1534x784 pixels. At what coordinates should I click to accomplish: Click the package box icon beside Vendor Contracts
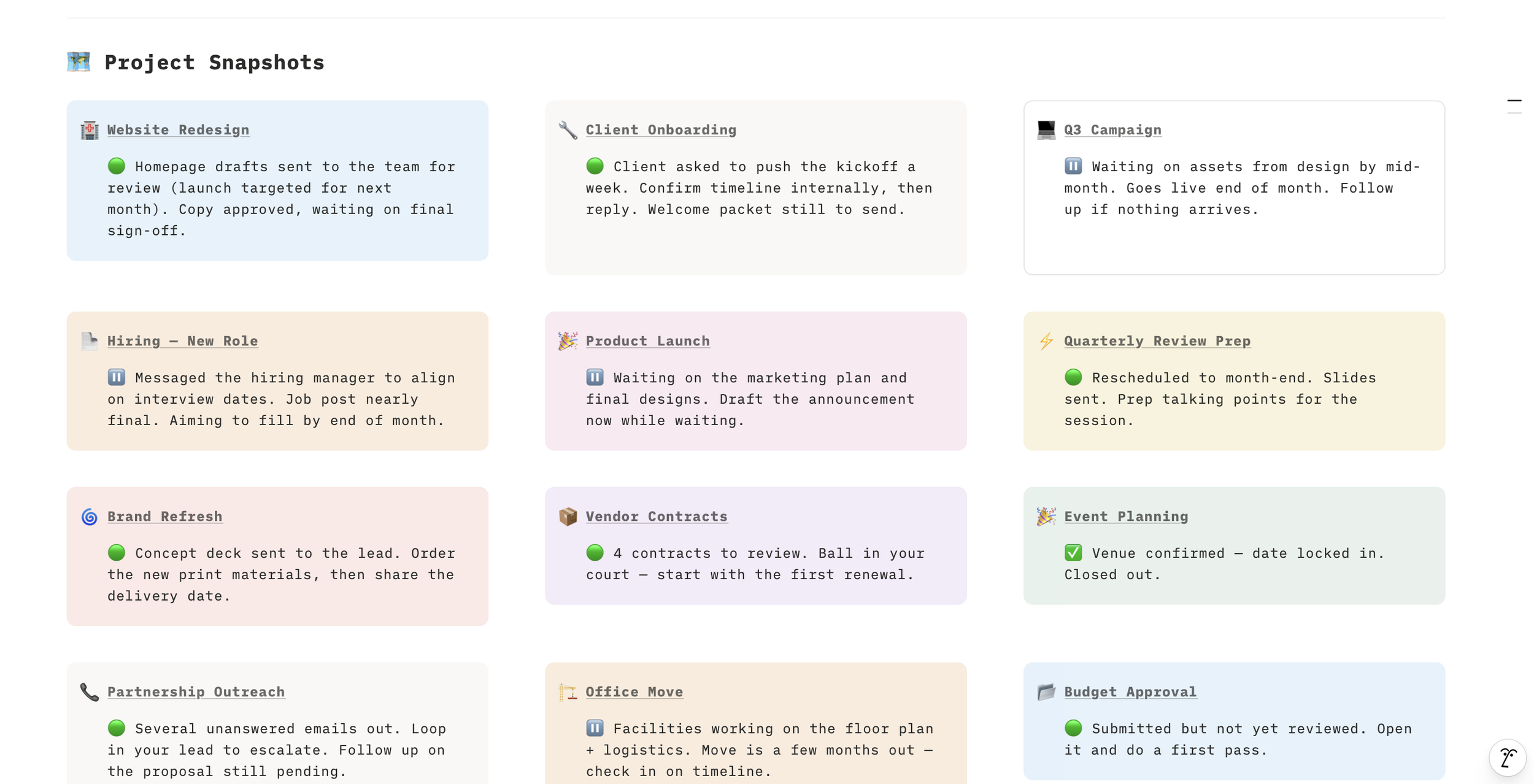(568, 517)
